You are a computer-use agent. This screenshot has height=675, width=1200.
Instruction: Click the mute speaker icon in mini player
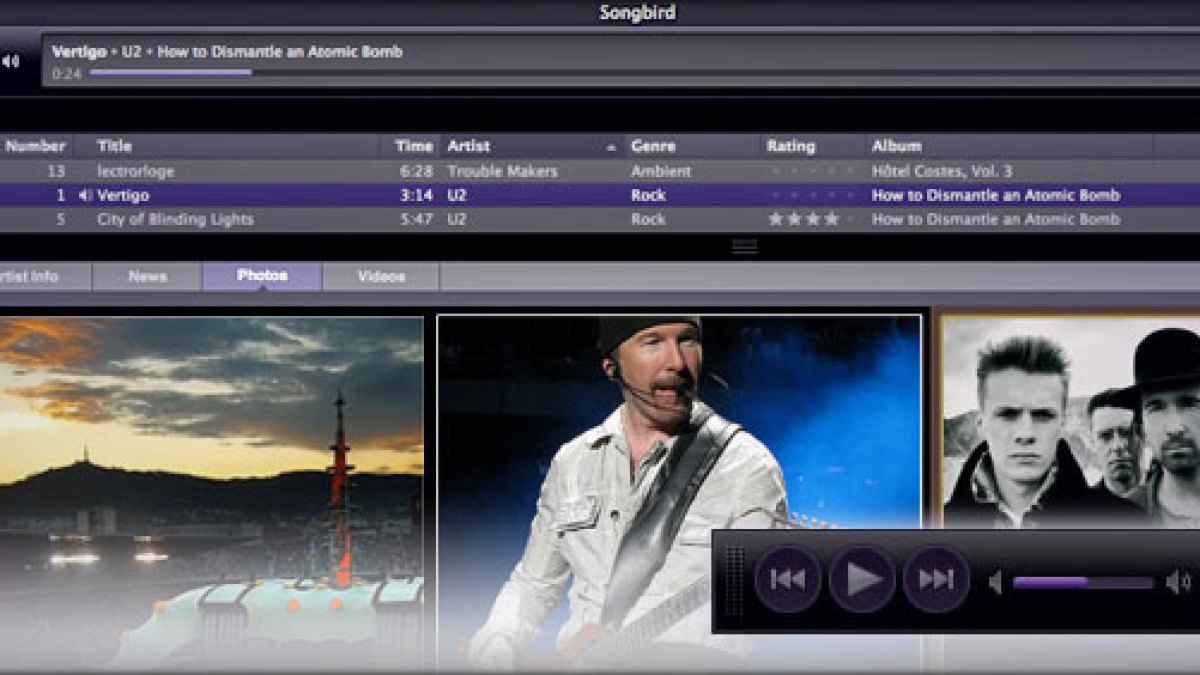coord(996,582)
